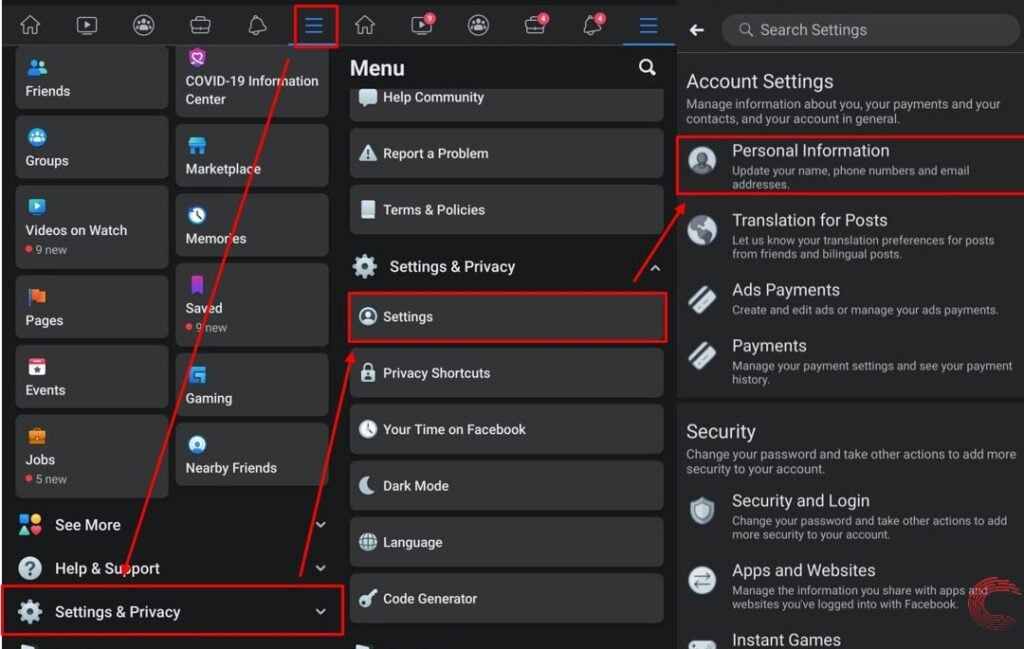Screen dimensions: 1024x649
Task: Open the Pages shortcut card
Action: (x=92, y=307)
